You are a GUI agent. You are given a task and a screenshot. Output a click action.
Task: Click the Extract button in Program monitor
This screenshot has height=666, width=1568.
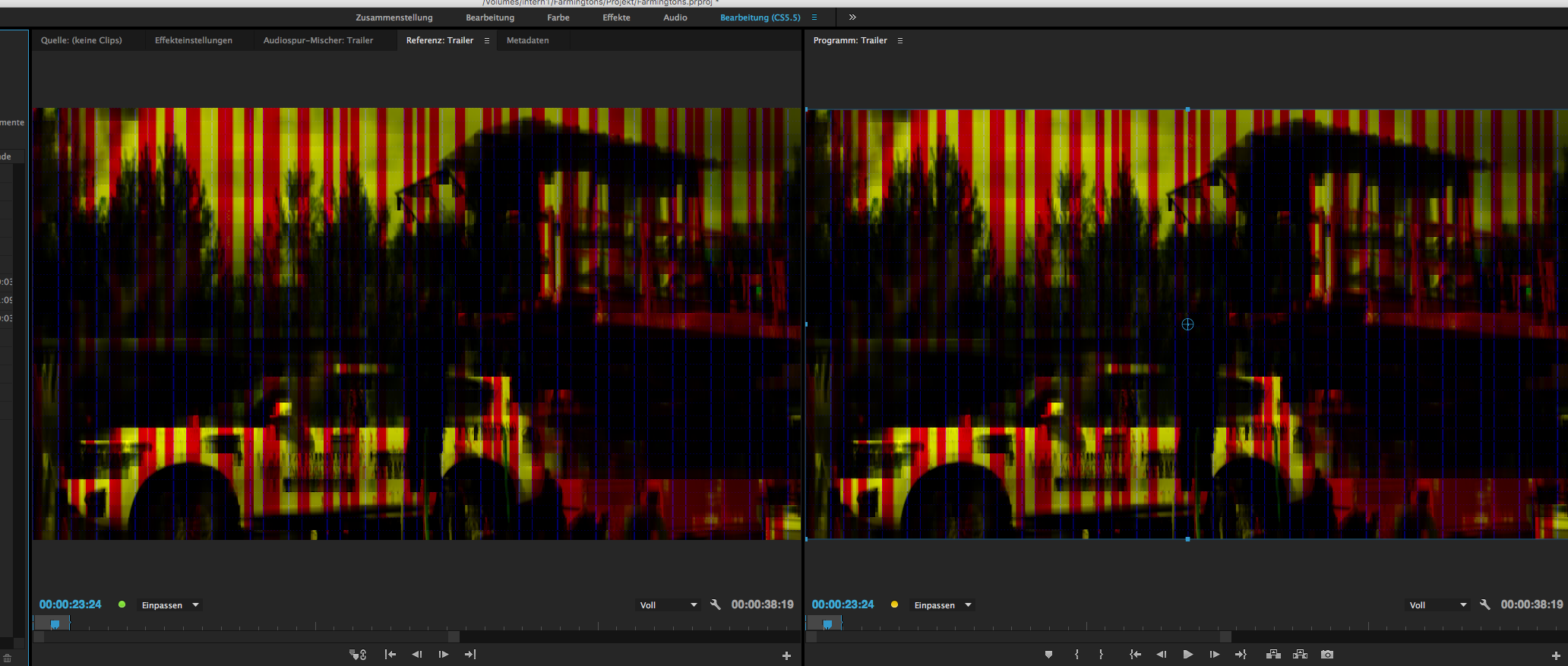tap(1301, 654)
